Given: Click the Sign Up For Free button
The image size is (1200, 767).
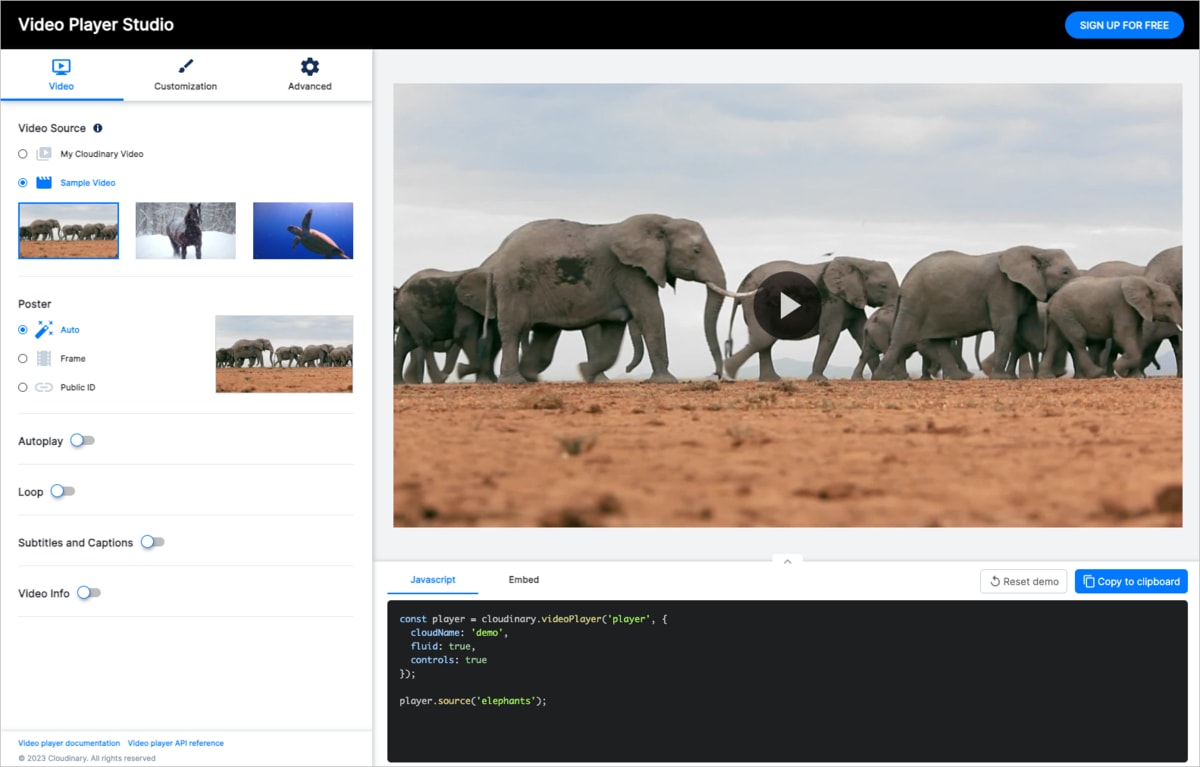Looking at the screenshot, I should click(1123, 25).
